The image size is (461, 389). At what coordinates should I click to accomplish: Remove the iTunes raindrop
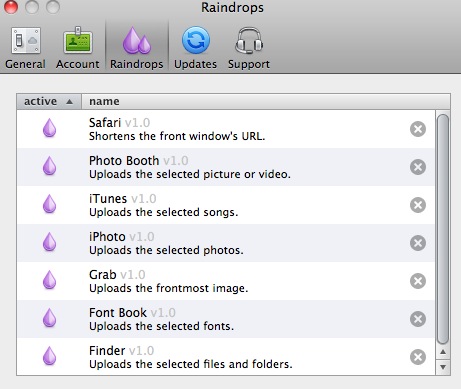[x=418, y=205]
